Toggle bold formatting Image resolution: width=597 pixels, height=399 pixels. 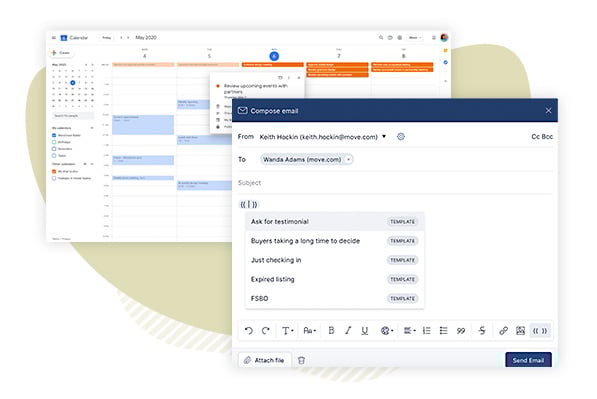(331, 330)
